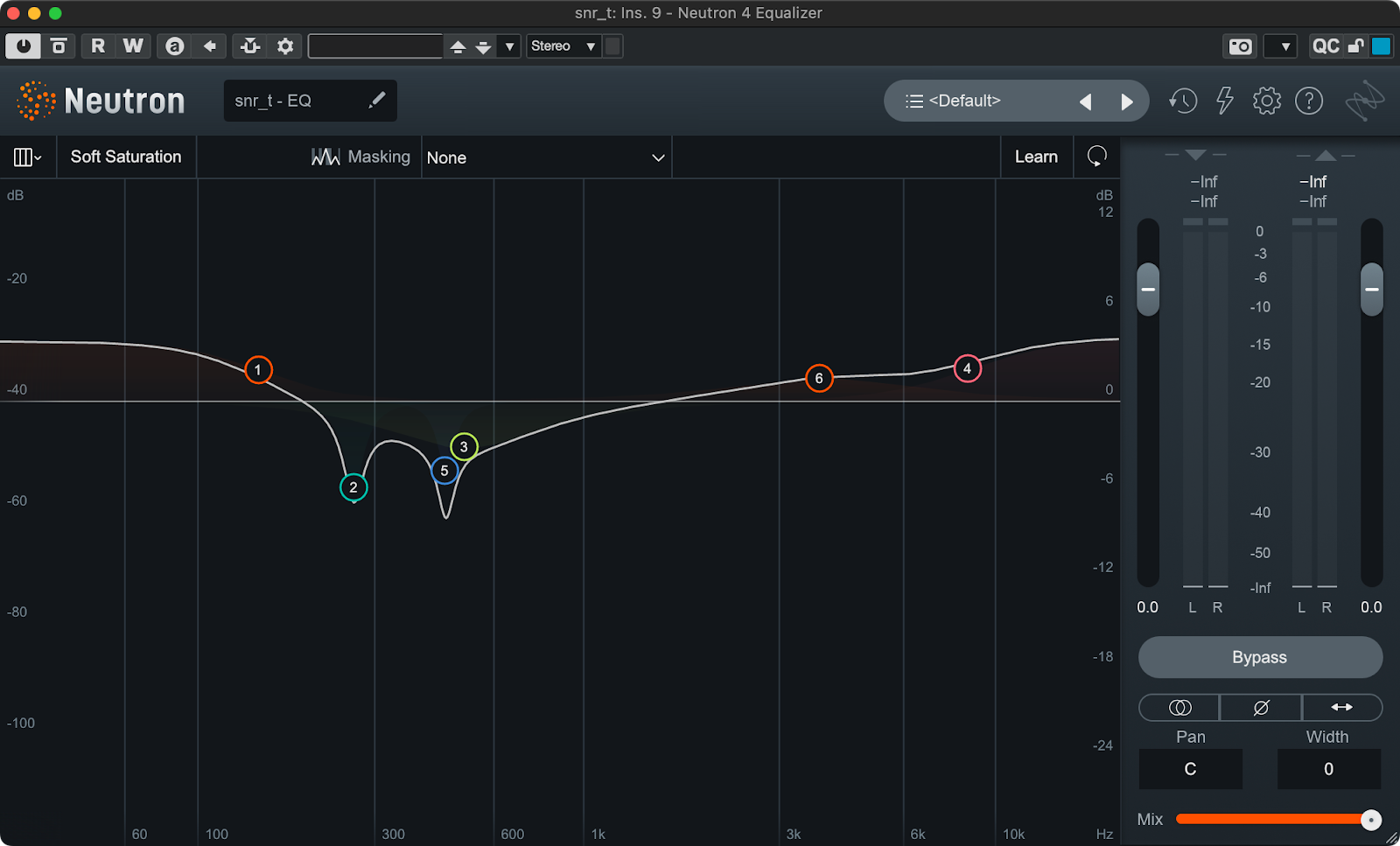Open the Stereo channel configuration dropdown
The width and height of the screenshot is (1400, 846).
pyautogui.click(x=563, y=46)
